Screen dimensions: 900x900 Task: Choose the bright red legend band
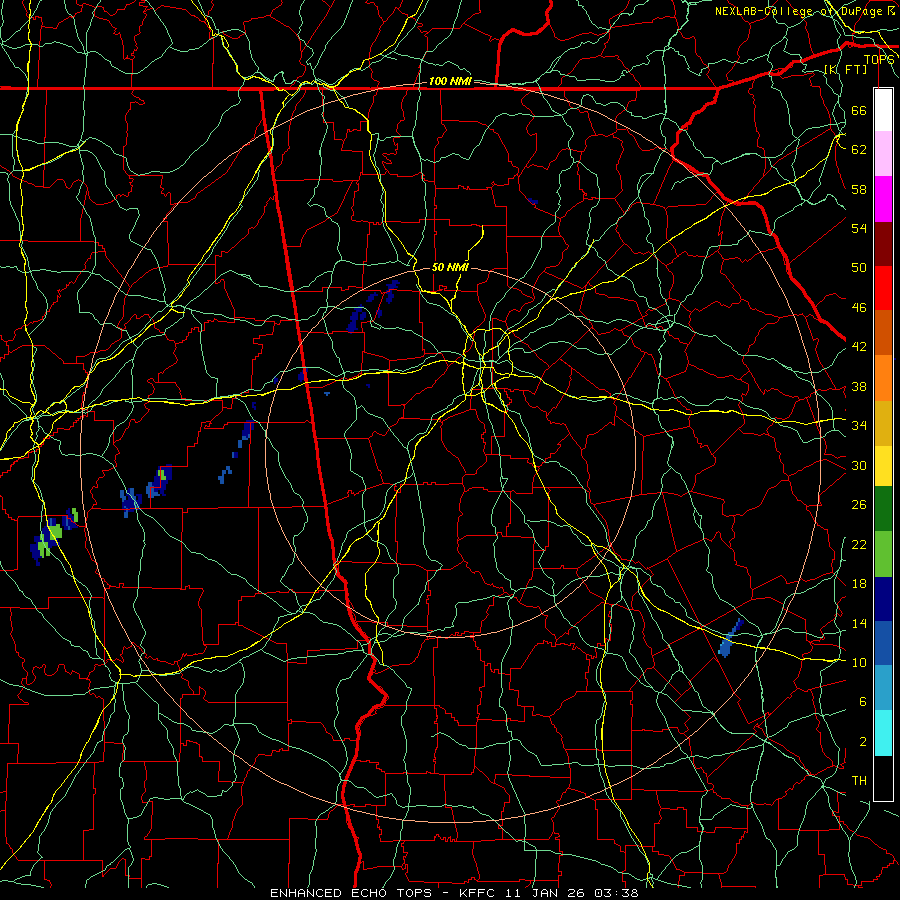coord(883,288)
